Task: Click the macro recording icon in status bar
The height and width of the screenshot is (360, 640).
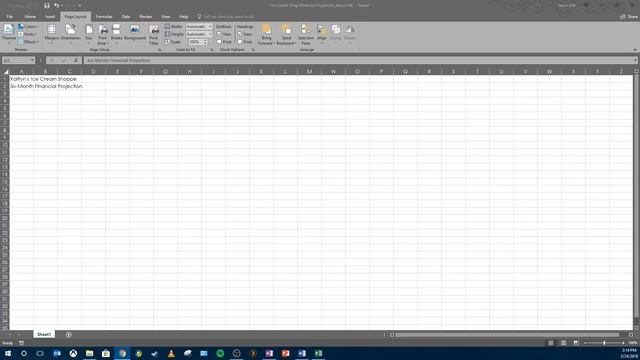Action: 22,343
